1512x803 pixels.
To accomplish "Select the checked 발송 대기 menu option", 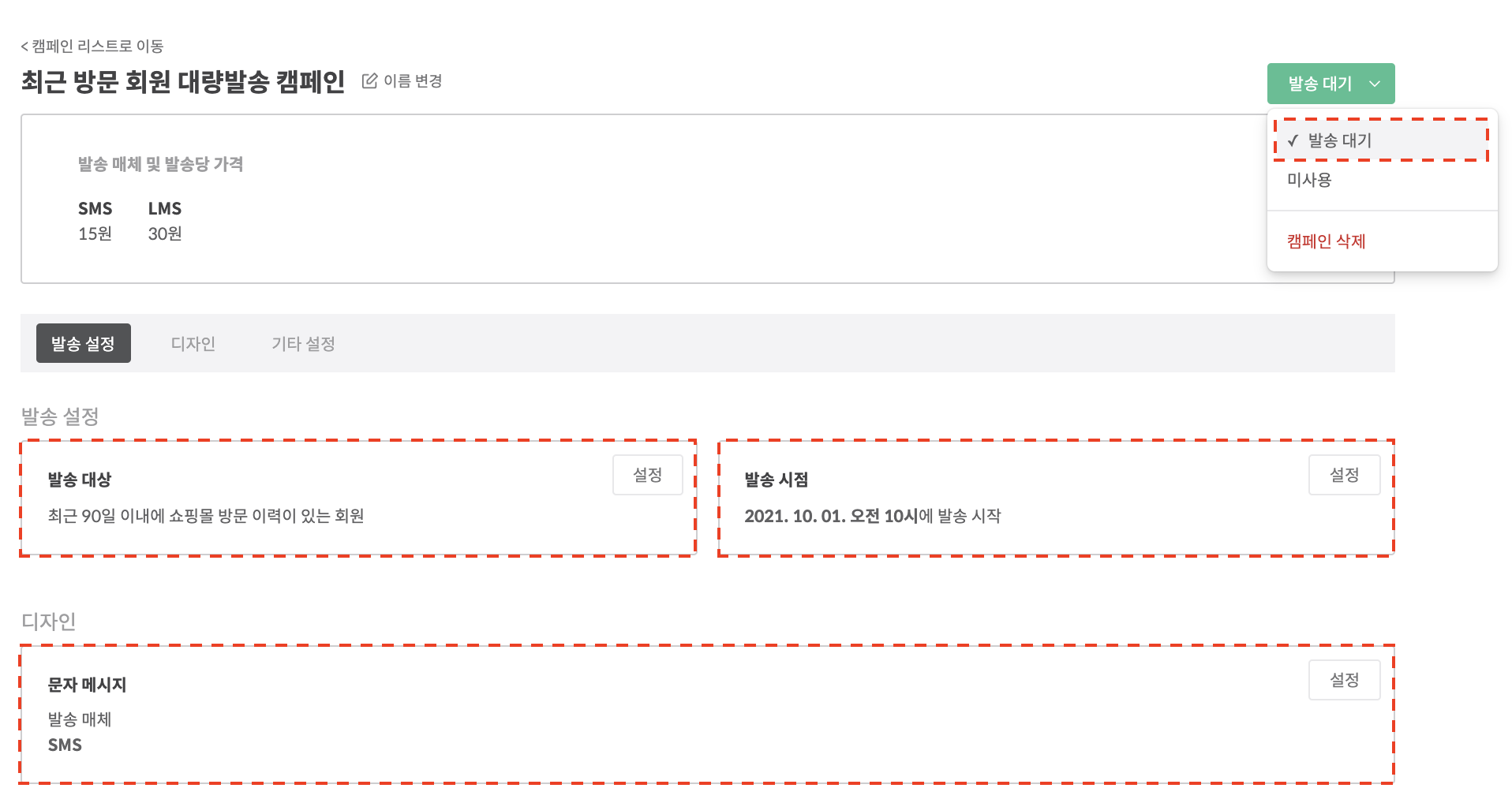I will 1340,140.
